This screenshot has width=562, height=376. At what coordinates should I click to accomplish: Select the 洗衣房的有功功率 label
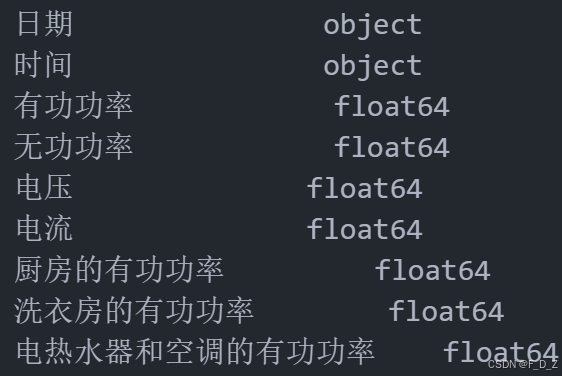[x=134, y=310]
